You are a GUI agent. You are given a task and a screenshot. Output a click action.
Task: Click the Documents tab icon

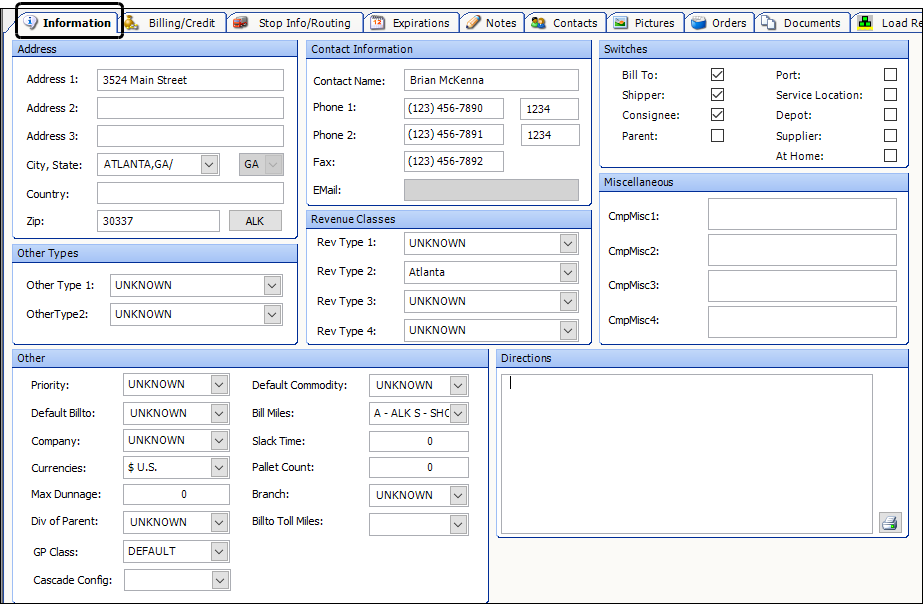(768, 23)
